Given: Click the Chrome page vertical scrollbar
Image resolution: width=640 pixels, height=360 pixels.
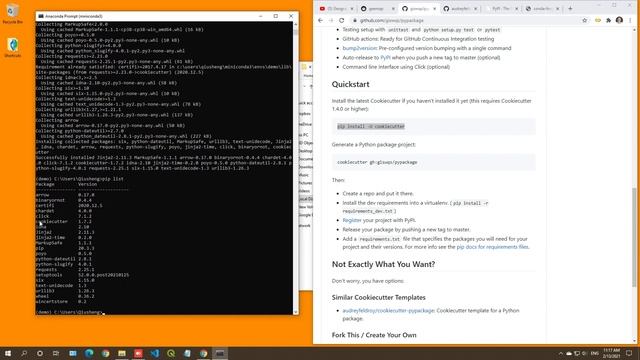Looking at the screenshot, I should point(634,237).
